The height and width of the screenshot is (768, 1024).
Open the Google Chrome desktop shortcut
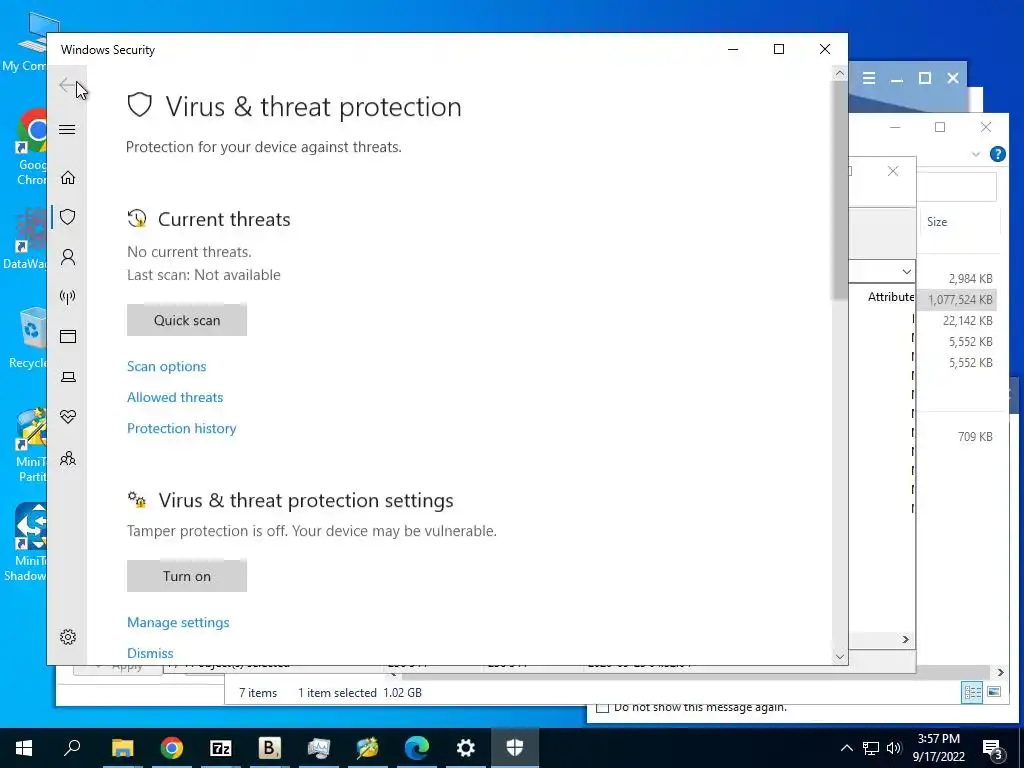29,146
